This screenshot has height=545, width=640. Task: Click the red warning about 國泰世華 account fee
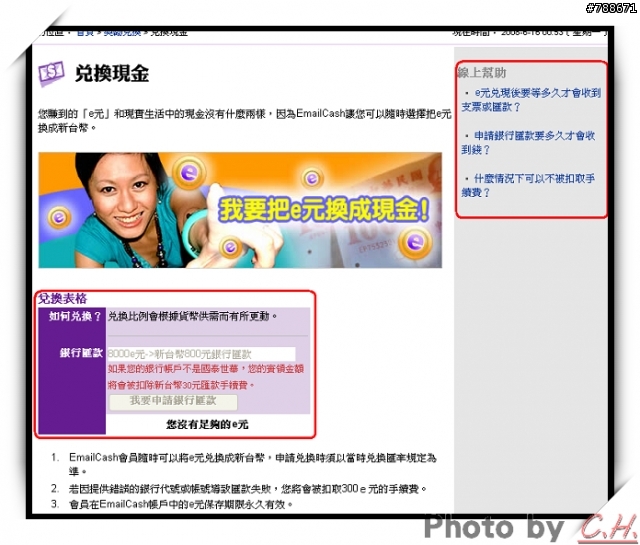pos(206,377)
